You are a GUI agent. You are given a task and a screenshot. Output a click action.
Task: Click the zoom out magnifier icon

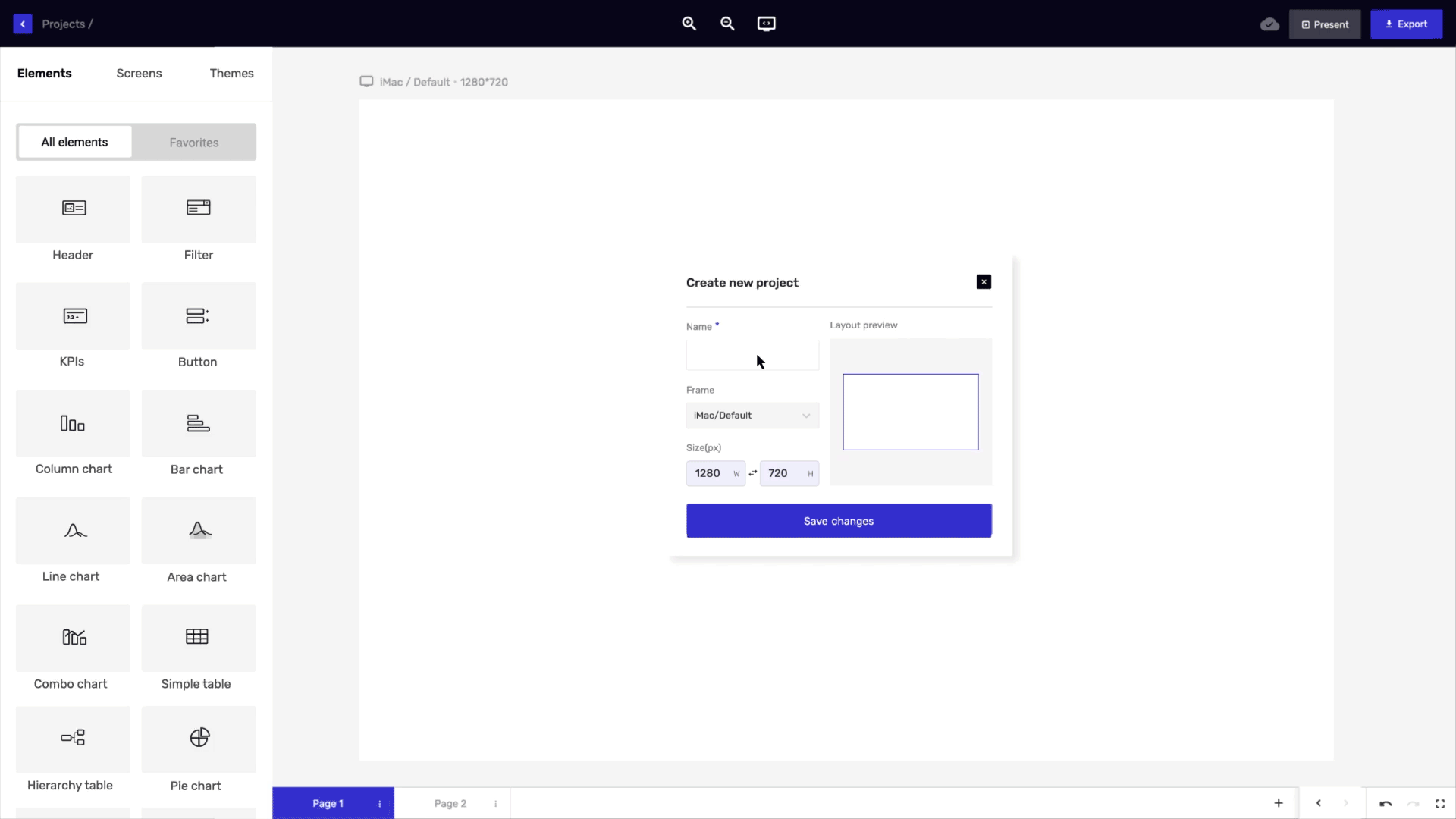click(727, 24)
